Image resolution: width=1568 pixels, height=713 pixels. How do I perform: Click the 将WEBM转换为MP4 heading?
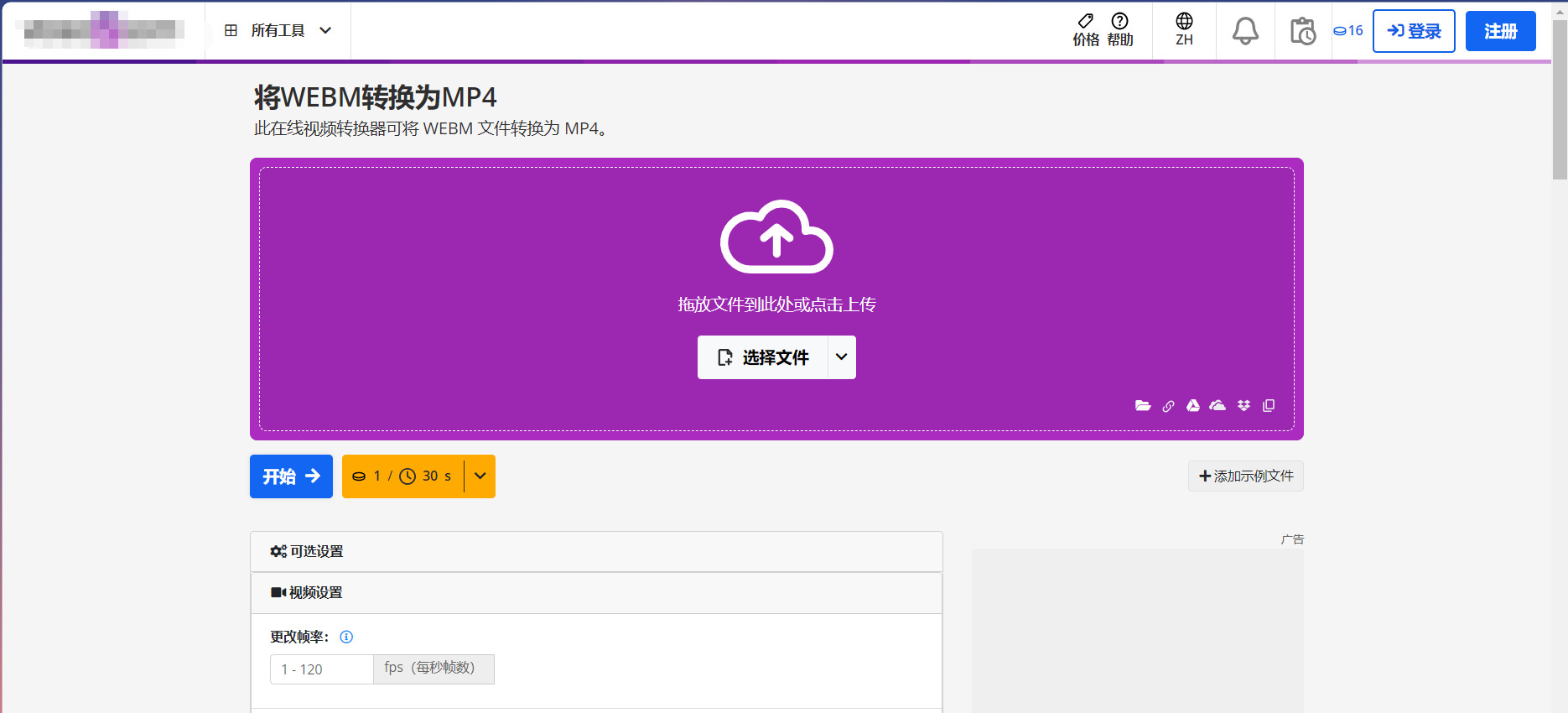click(376, 97)
